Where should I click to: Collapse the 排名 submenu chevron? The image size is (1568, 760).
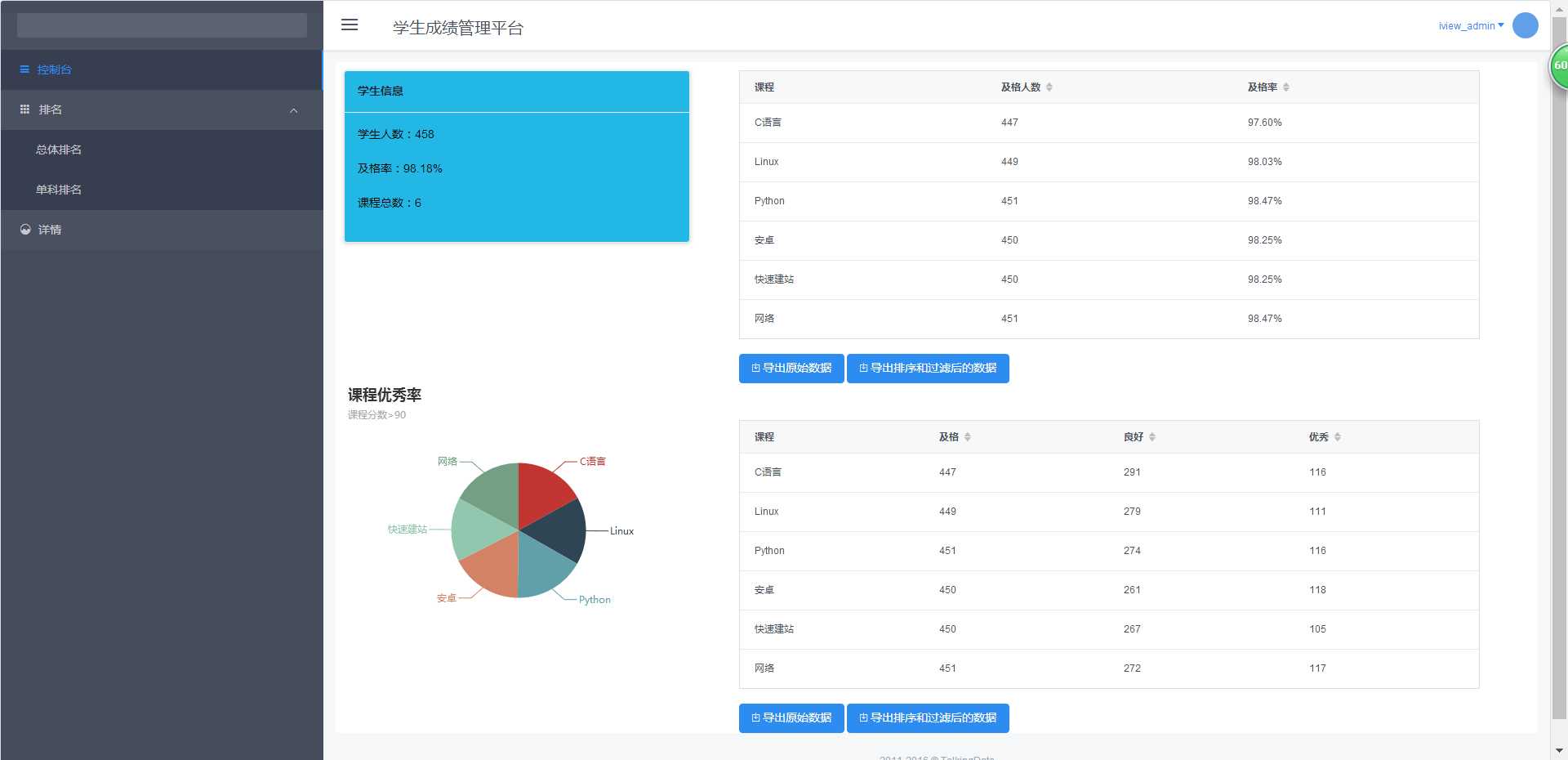click(293, 110)
